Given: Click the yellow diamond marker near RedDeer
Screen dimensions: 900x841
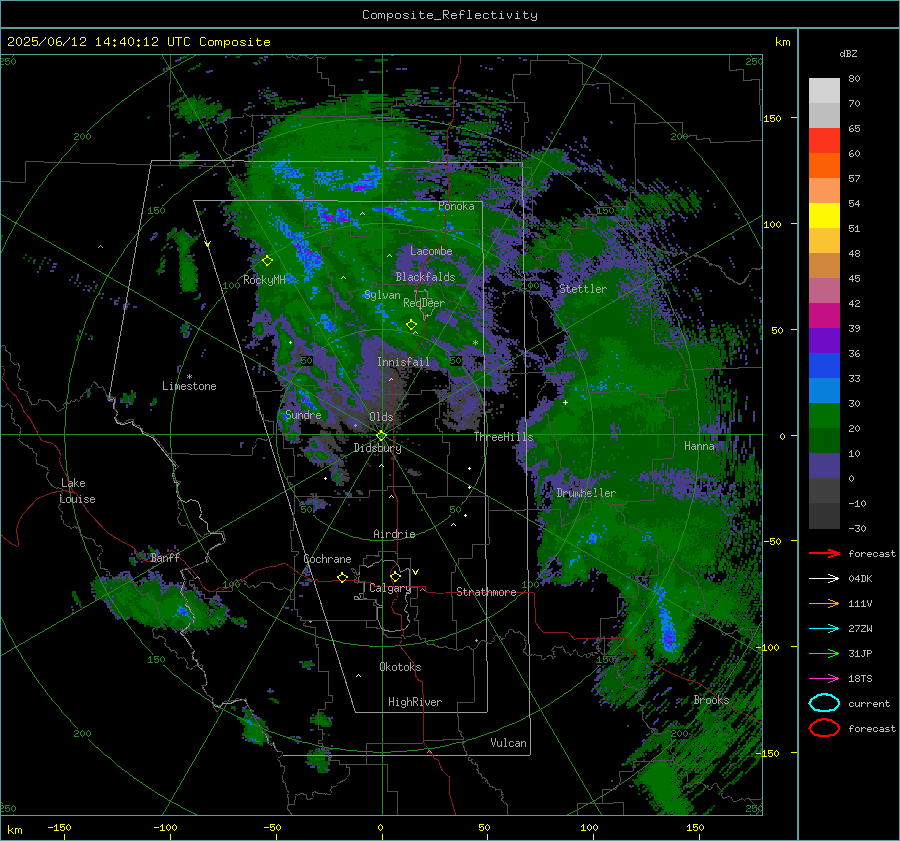Looking at the screenshot, I should tap(411, 325).
